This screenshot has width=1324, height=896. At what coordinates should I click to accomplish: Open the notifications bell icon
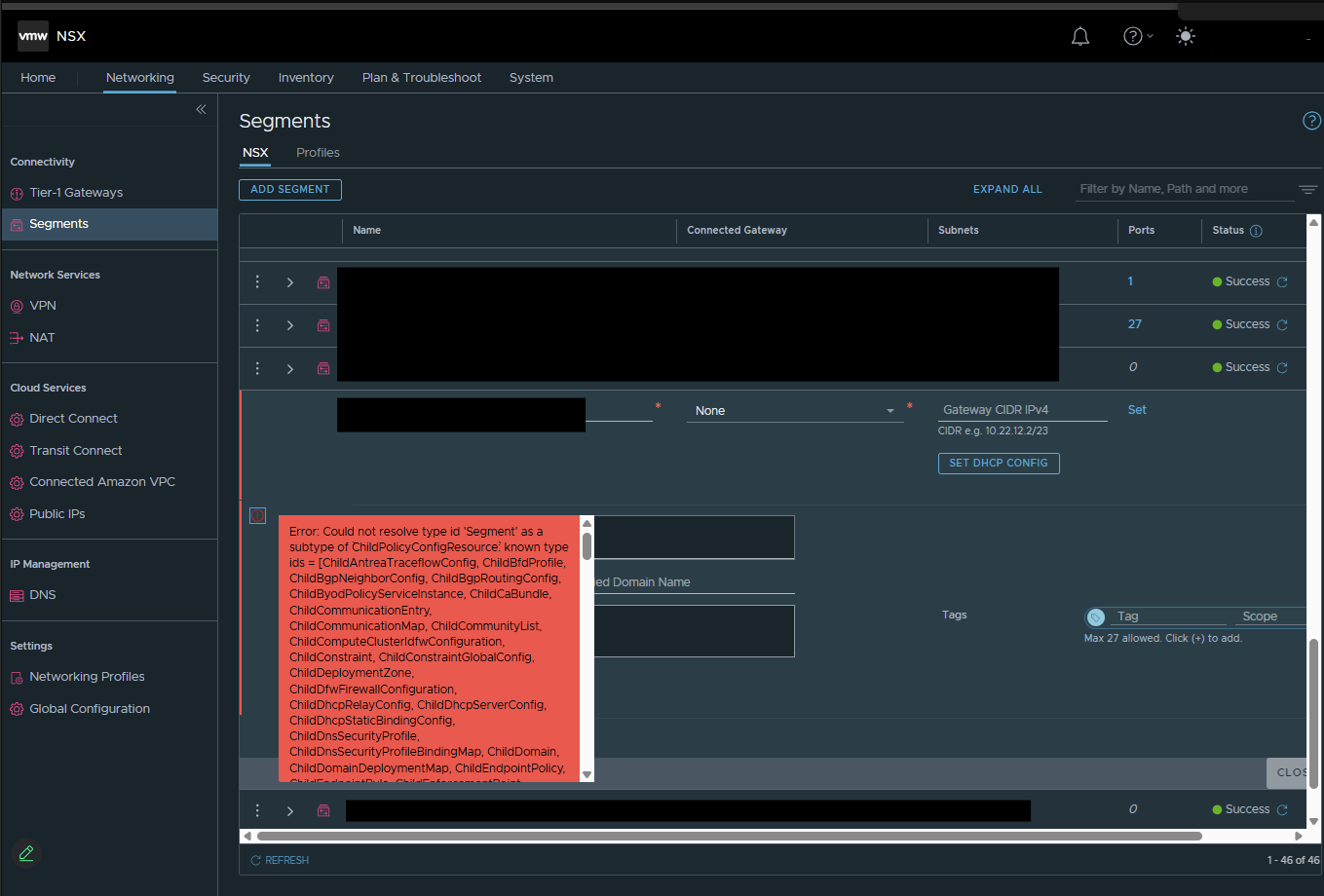[x=1080, y=37]
